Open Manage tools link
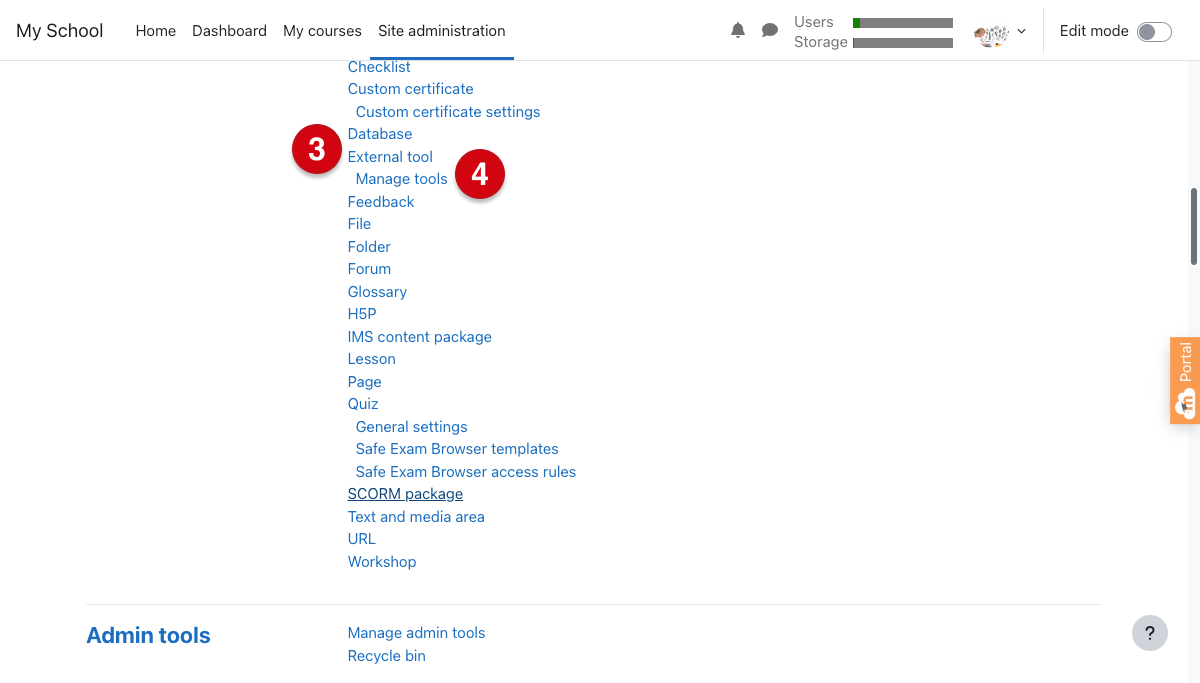The image size is (1200, 683). (402, 179)
